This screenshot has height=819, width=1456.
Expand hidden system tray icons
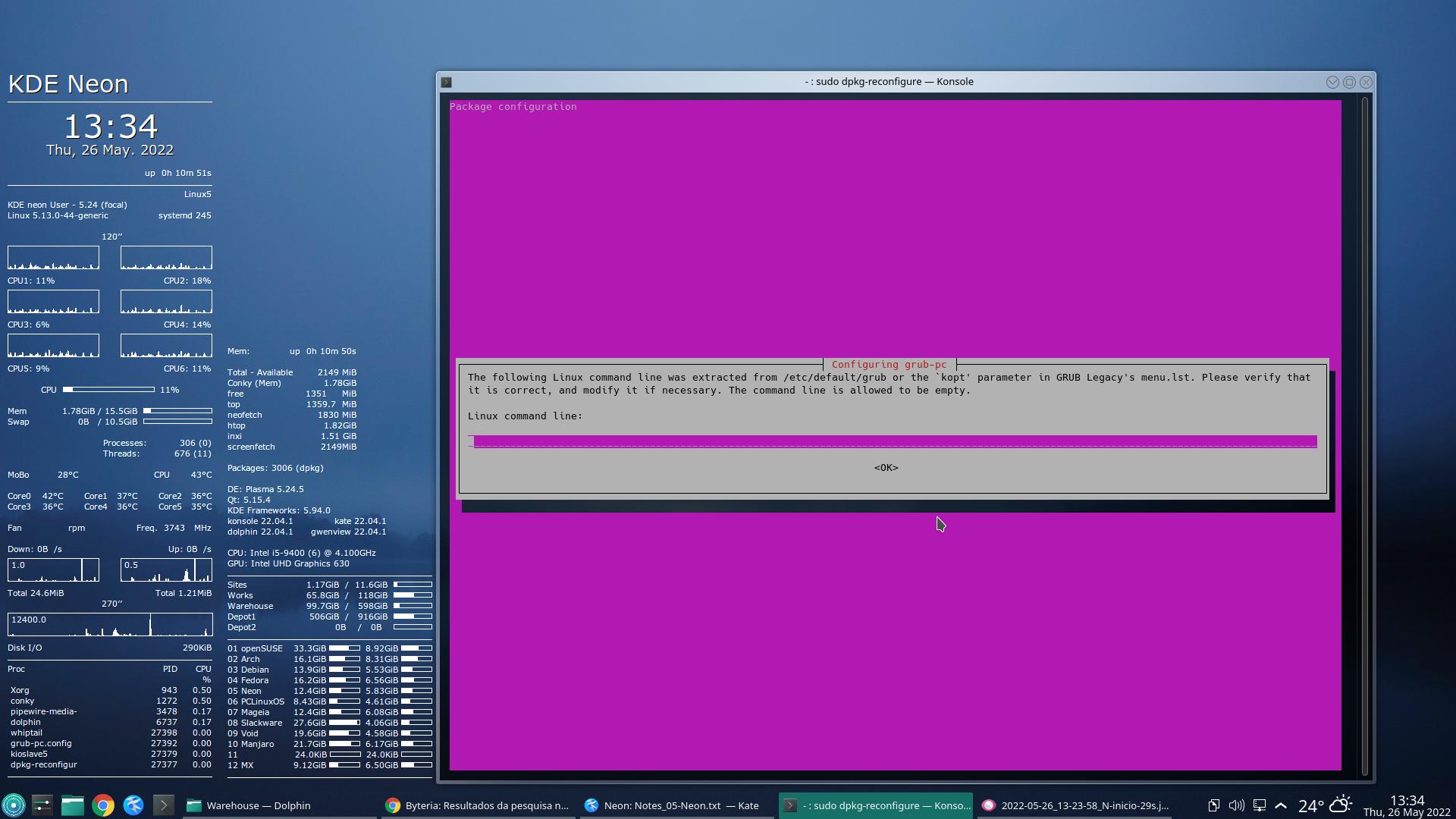(x=1281, y=805)
